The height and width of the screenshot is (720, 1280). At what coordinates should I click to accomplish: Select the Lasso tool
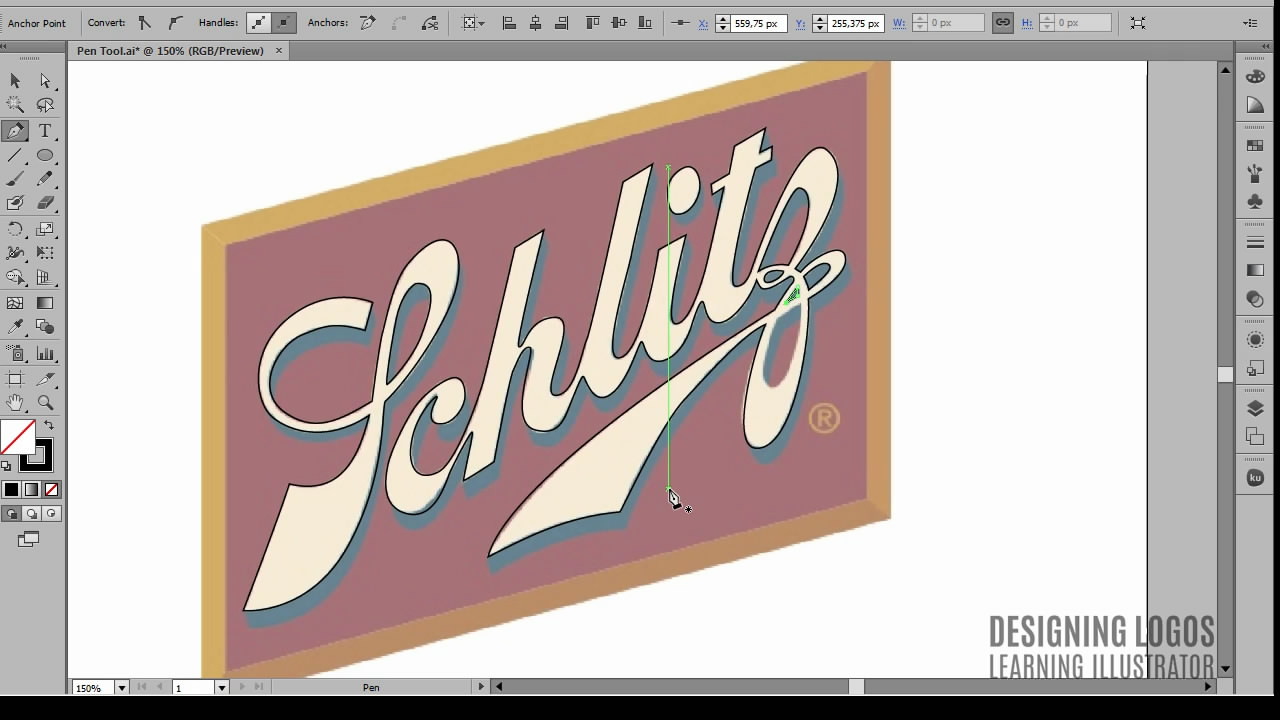45,105
